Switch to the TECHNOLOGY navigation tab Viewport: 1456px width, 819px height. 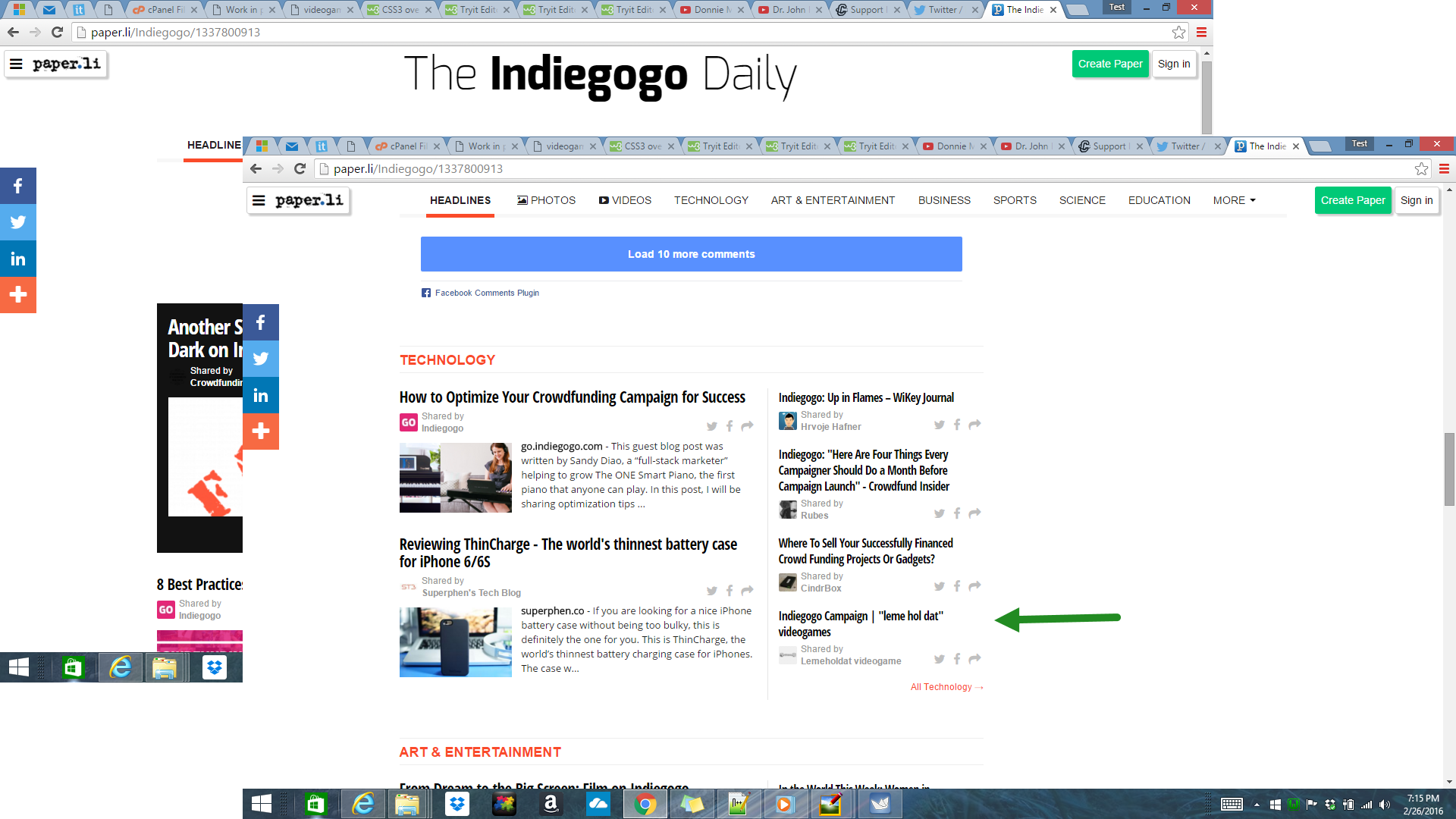[x=711, y=200]
